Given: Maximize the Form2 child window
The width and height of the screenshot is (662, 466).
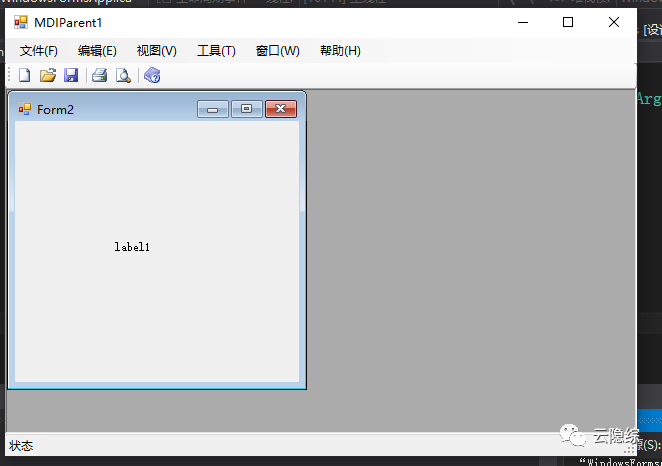Looking at the screenshot, I should 247,109.
